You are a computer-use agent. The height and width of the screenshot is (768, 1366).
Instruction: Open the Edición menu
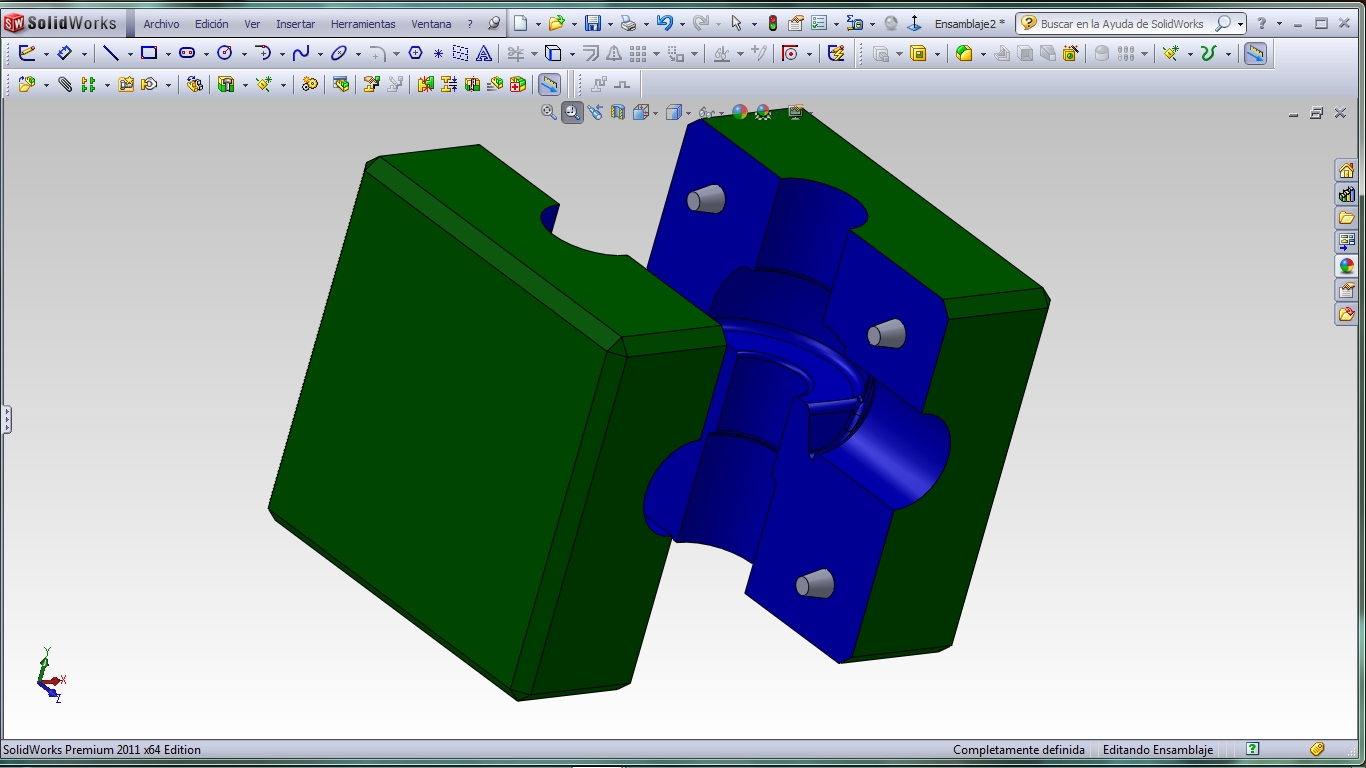coord(211,24)
